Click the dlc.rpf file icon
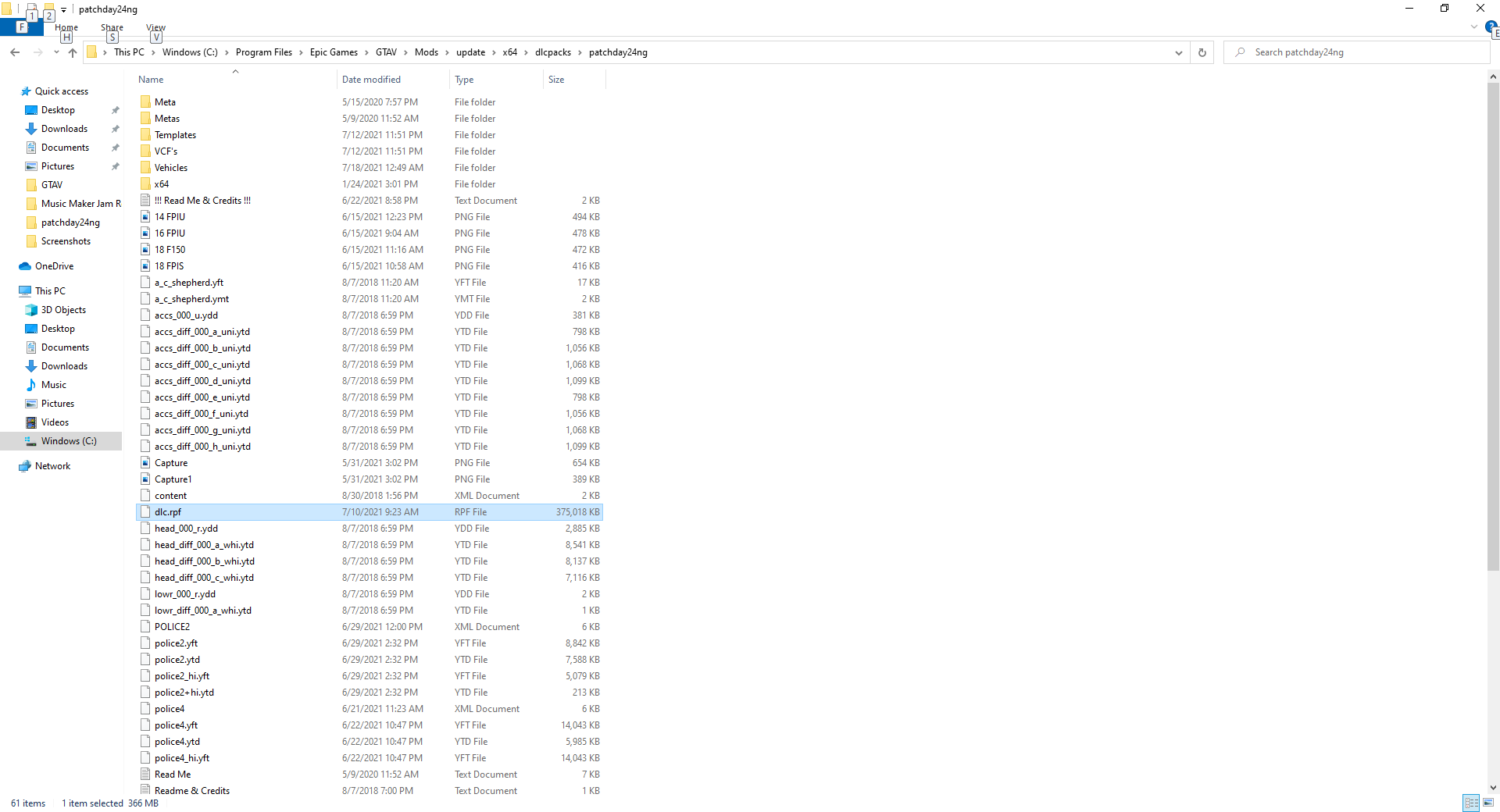The image size is (1500, 812). click(145, 512)
